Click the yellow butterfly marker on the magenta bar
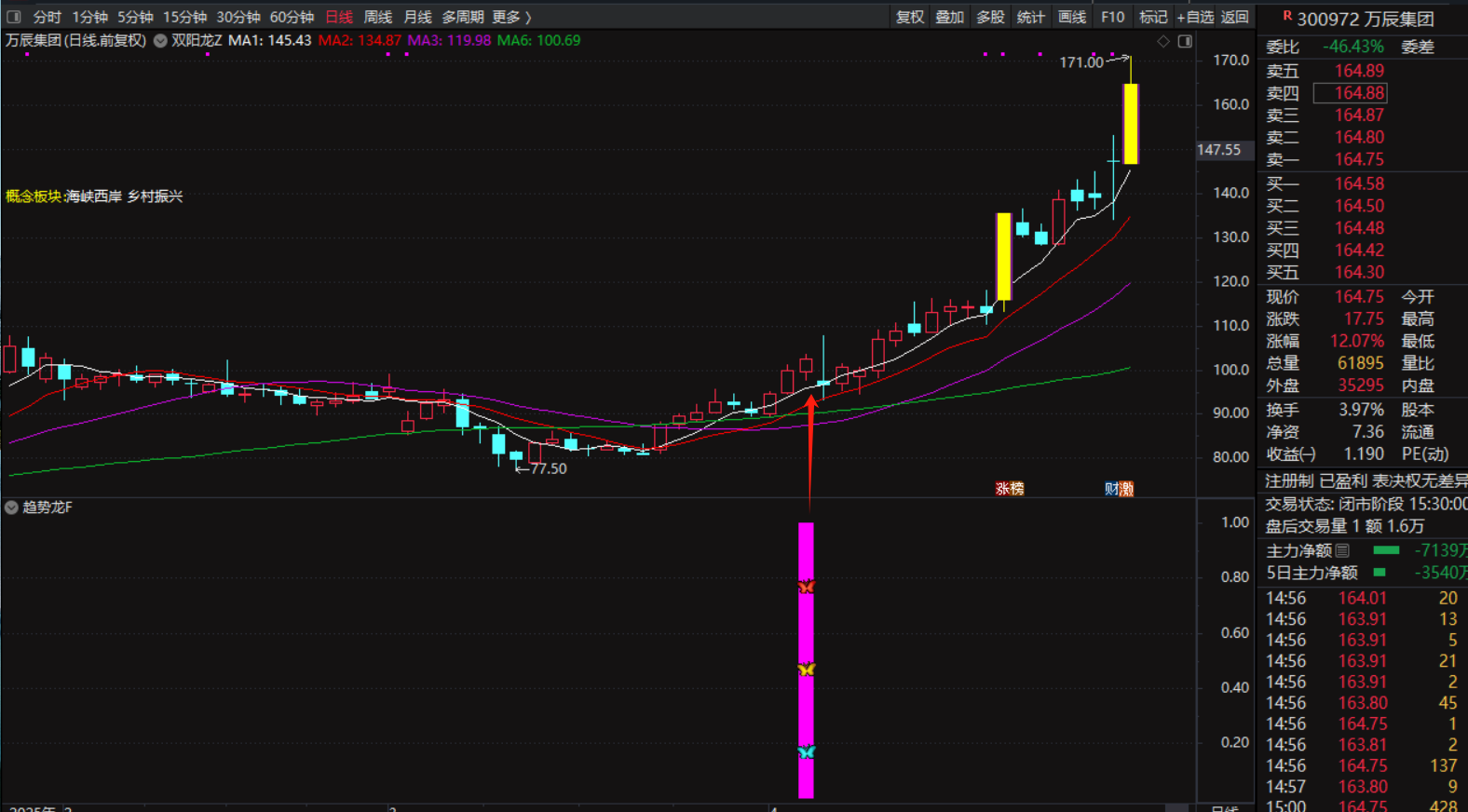The width and height of the screenshot is (1468, 812). click(807, 670)
